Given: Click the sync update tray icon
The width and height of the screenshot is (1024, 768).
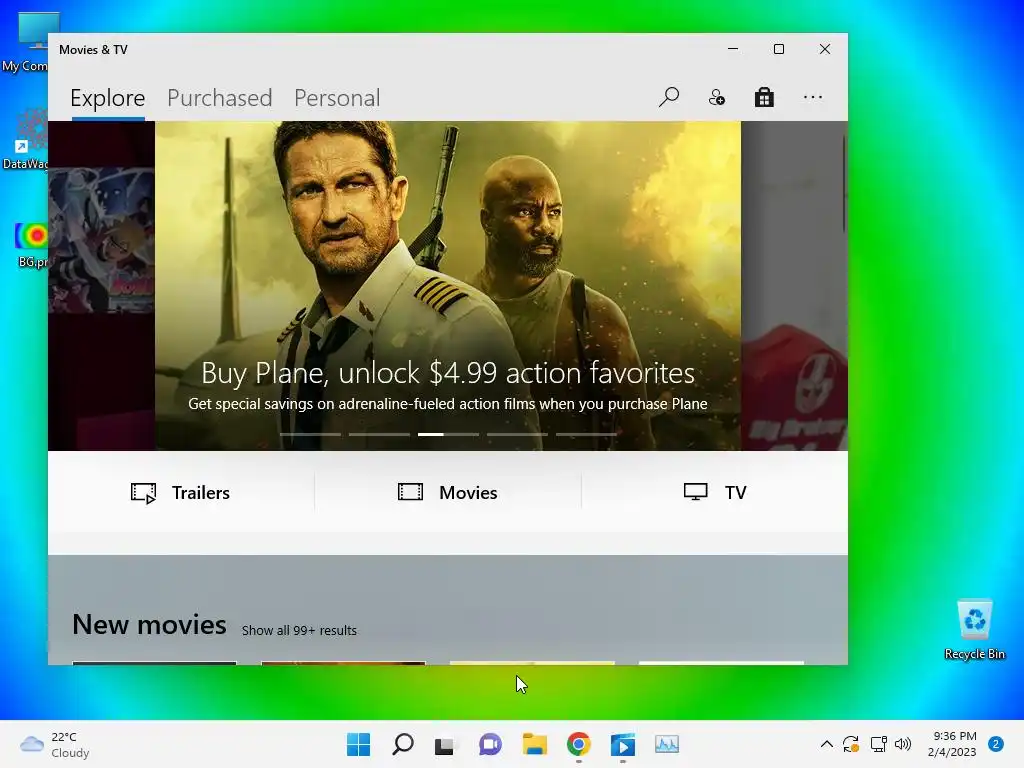Looking at the screenshot, I should pyautogui.click(x=850, y=744).
